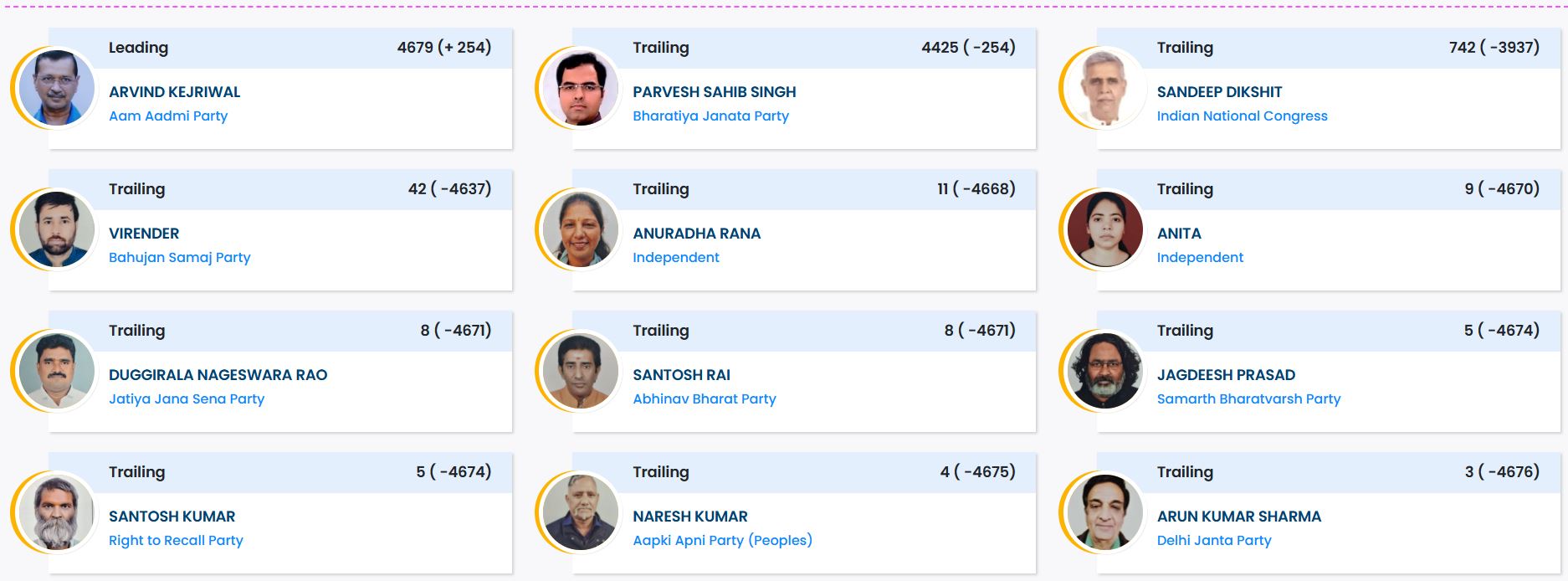Click the photo on Parvesh Sahib Singh's card
The width and height of the screenshot is (1568, 581).
click(x=581, y=88)
